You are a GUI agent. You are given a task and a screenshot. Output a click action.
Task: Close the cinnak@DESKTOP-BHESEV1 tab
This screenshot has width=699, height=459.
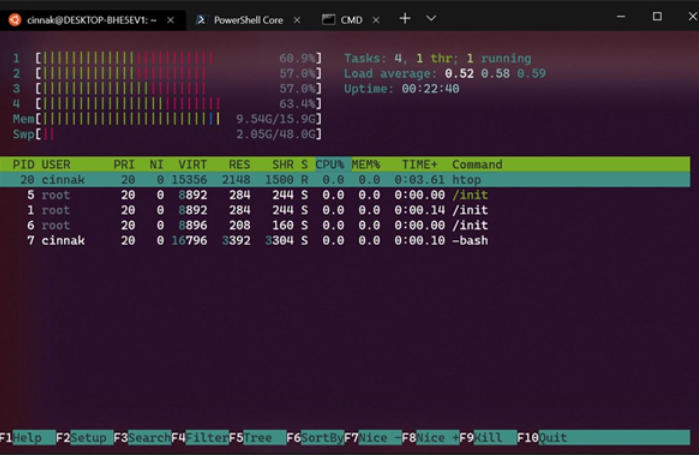[x=170, y=20]
